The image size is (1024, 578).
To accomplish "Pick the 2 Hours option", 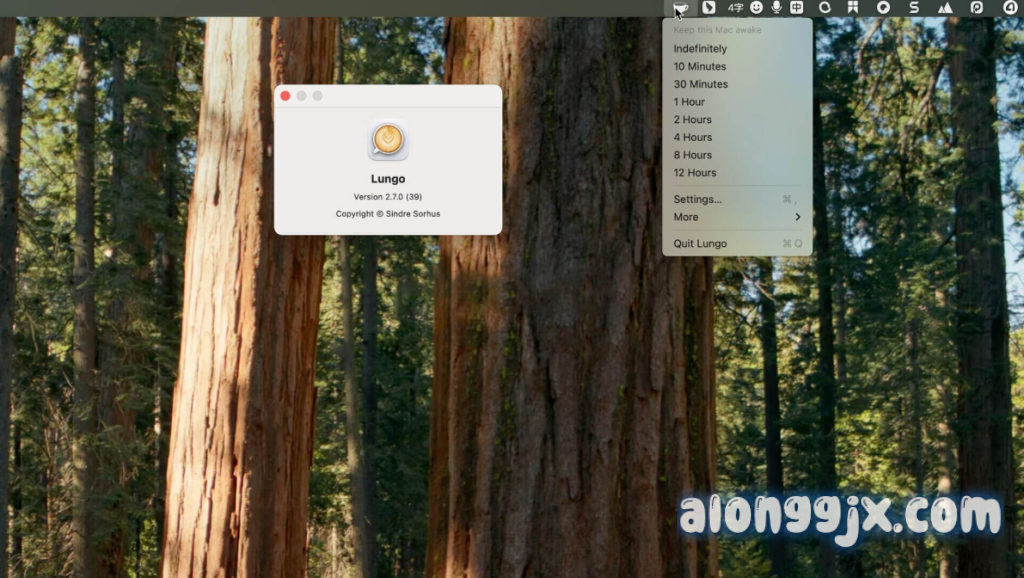I will tap(693, 120).
